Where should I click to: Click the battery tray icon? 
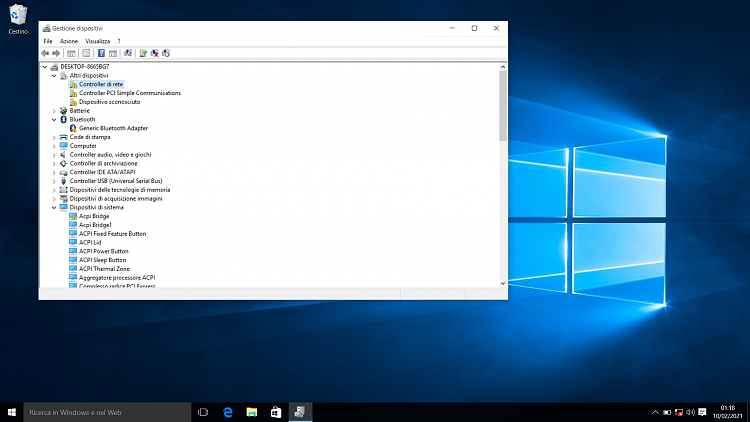(x=667, y=412)
